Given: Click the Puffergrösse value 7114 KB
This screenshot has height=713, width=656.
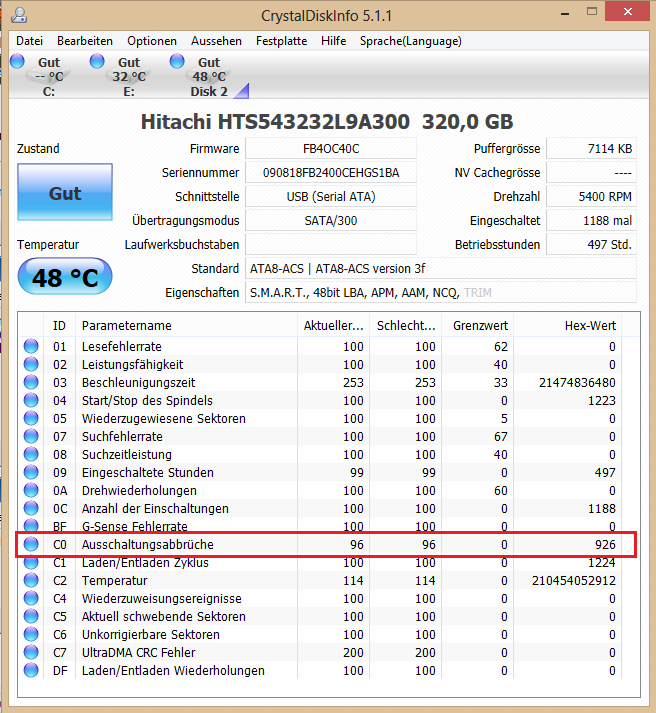Looking at the screenshot, I should click(591, 149).
